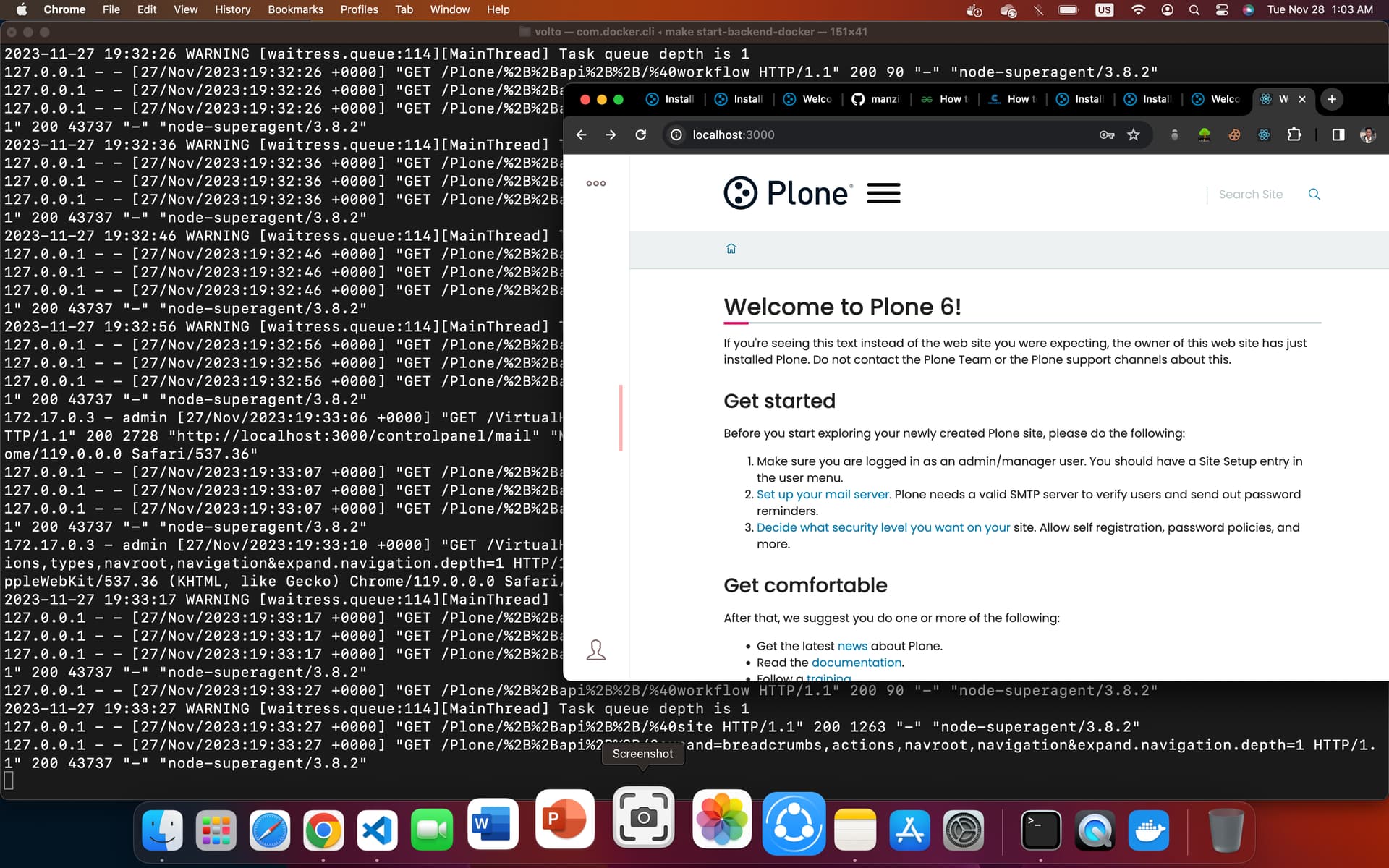Open Photos from the Dock
1389x868 pixels.
tap(721, 819)
